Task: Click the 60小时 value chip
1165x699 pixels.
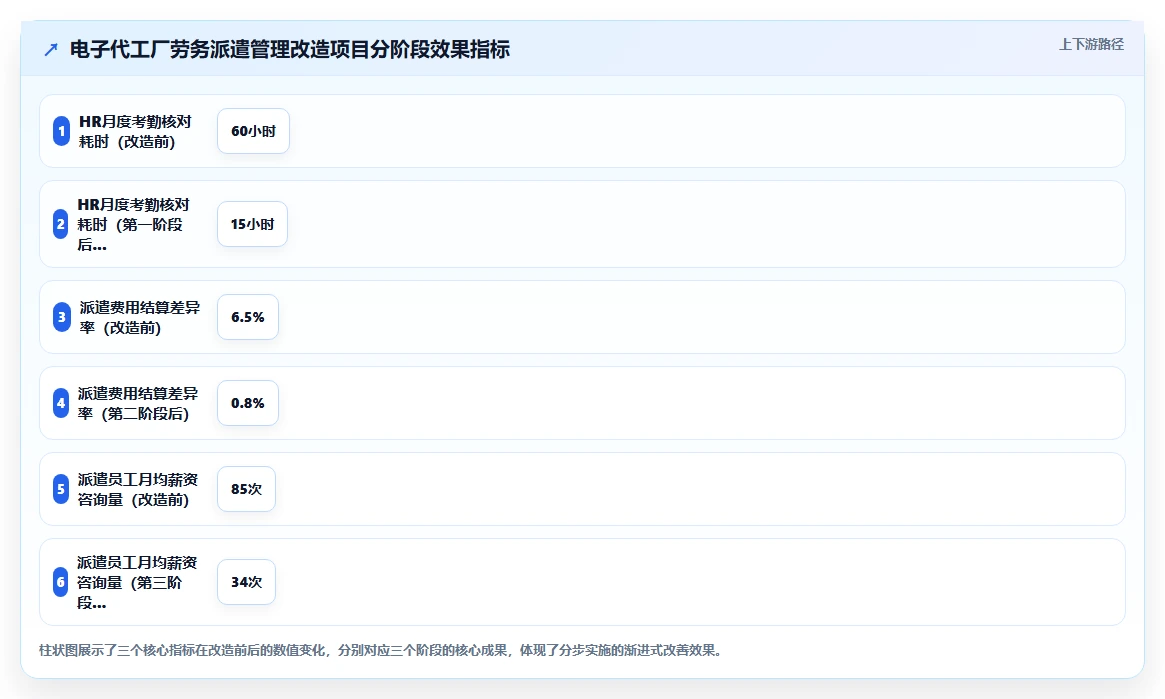Action: pyautogui.click(x=253, y=131)
